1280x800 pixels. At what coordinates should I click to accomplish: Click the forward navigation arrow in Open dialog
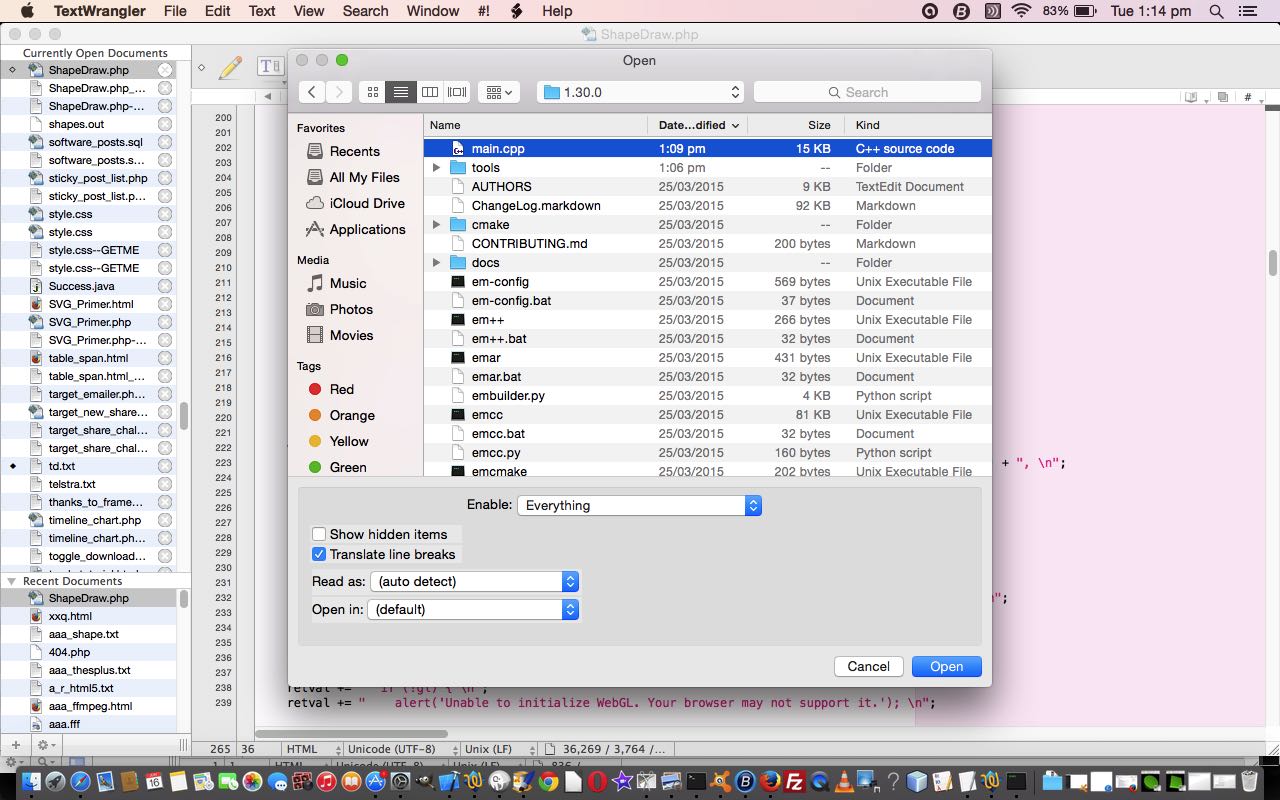pyautogui.click(x=339, y=92)
